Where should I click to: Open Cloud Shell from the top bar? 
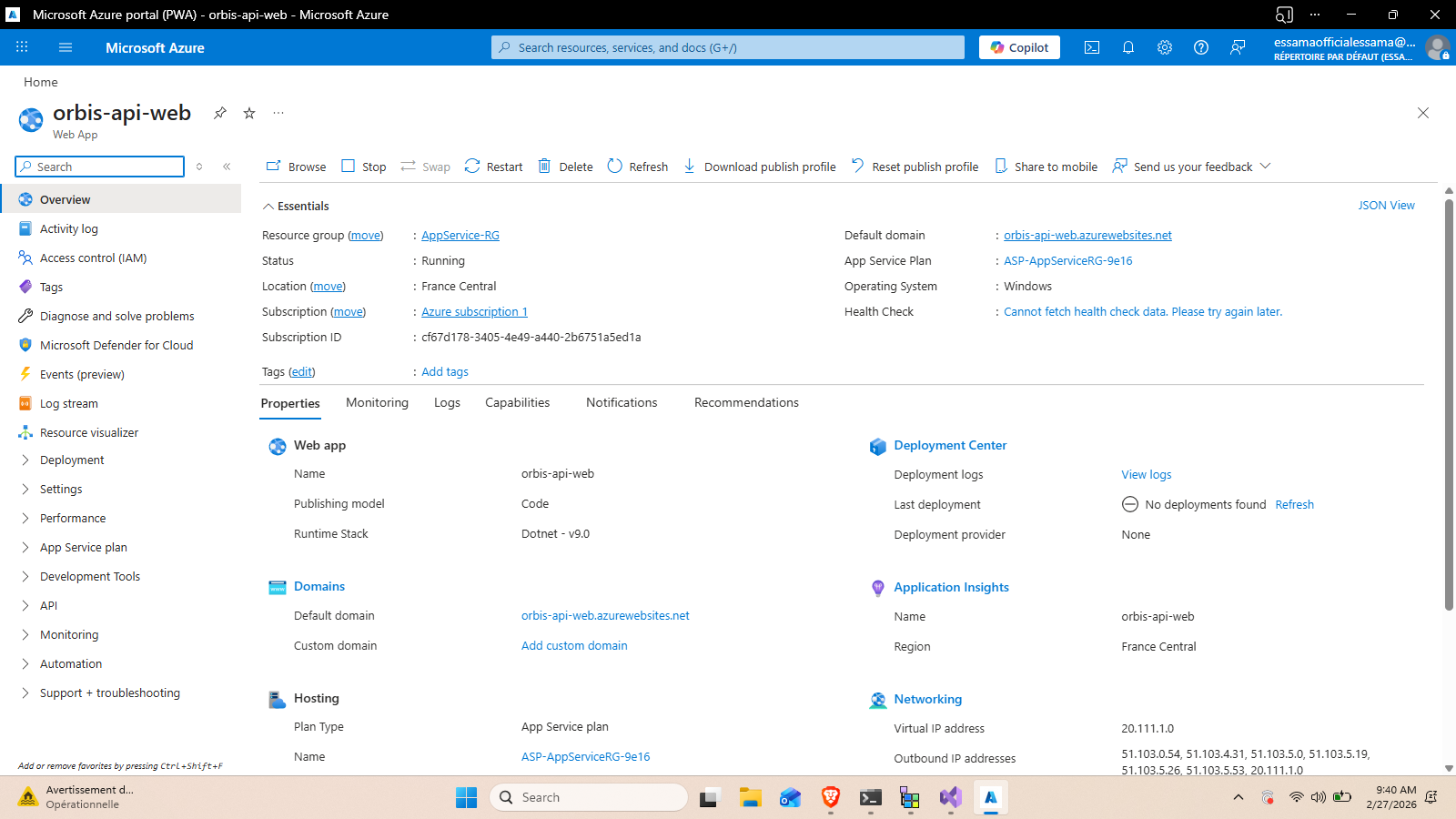tap(1092, 47)
